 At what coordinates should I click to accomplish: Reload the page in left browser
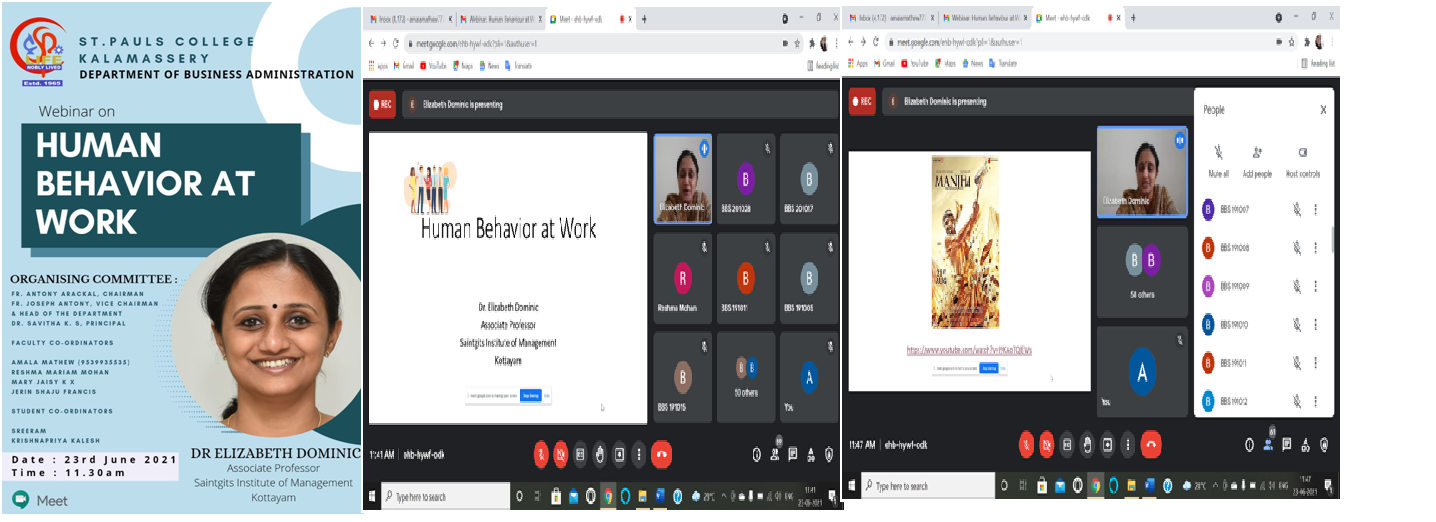(396, 43)
